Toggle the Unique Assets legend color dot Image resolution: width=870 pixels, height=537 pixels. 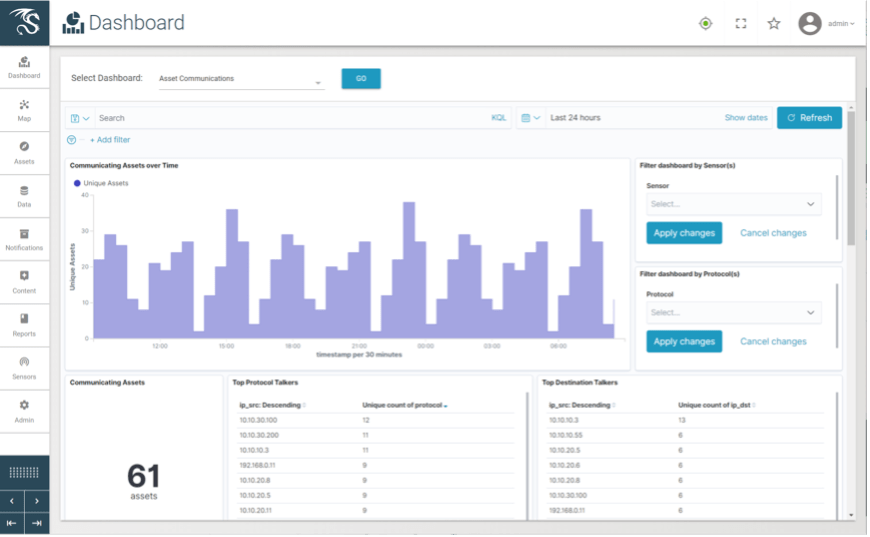pos(77,183)
